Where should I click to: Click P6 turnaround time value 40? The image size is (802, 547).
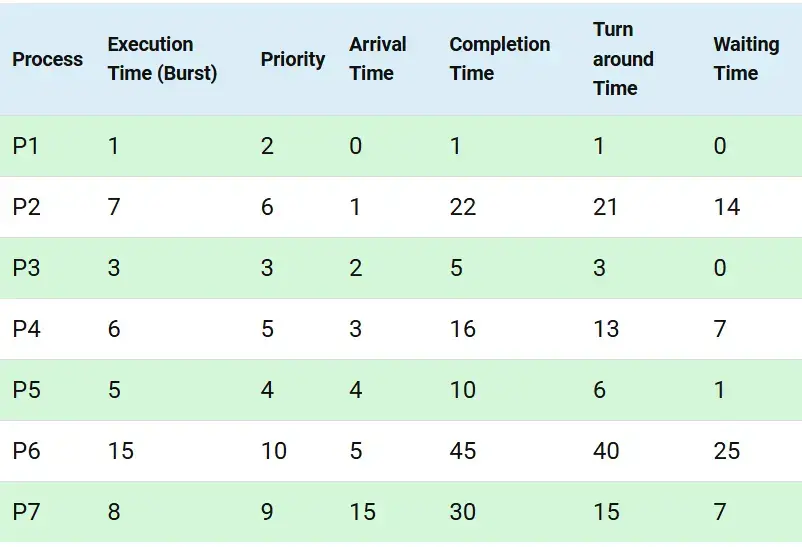606,451
